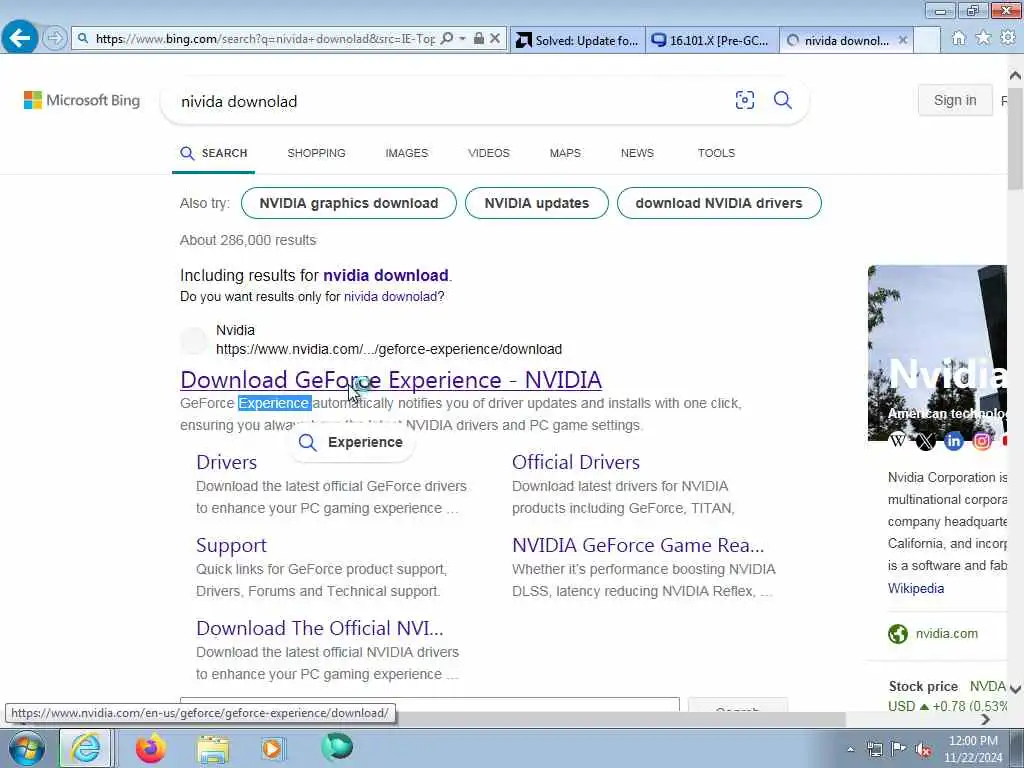Open the 'Official Drivers' sublink
Viewport: 1024px width, 768px height.
[x=575, y=462]
